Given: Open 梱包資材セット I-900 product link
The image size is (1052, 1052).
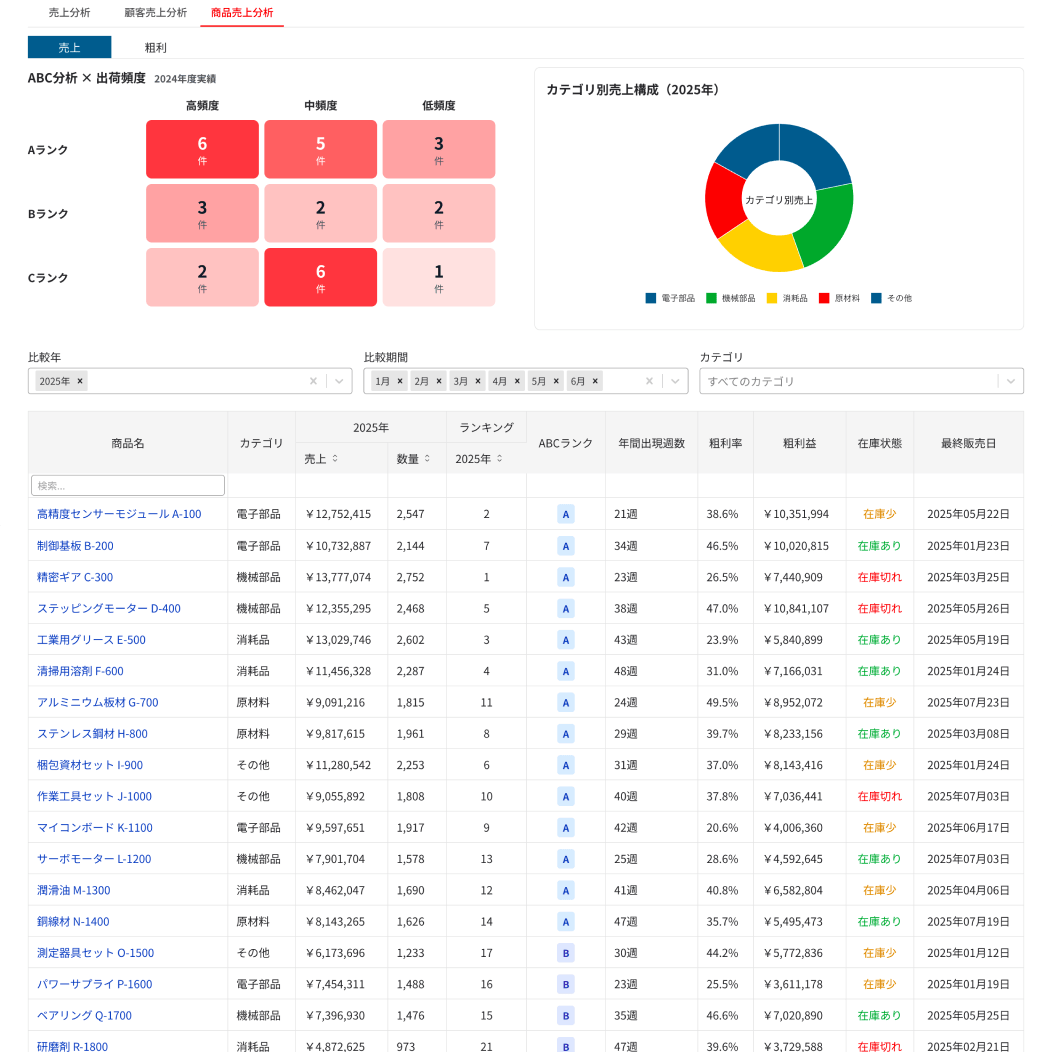Looking at the screenshot, I should (x=90, y=765).
